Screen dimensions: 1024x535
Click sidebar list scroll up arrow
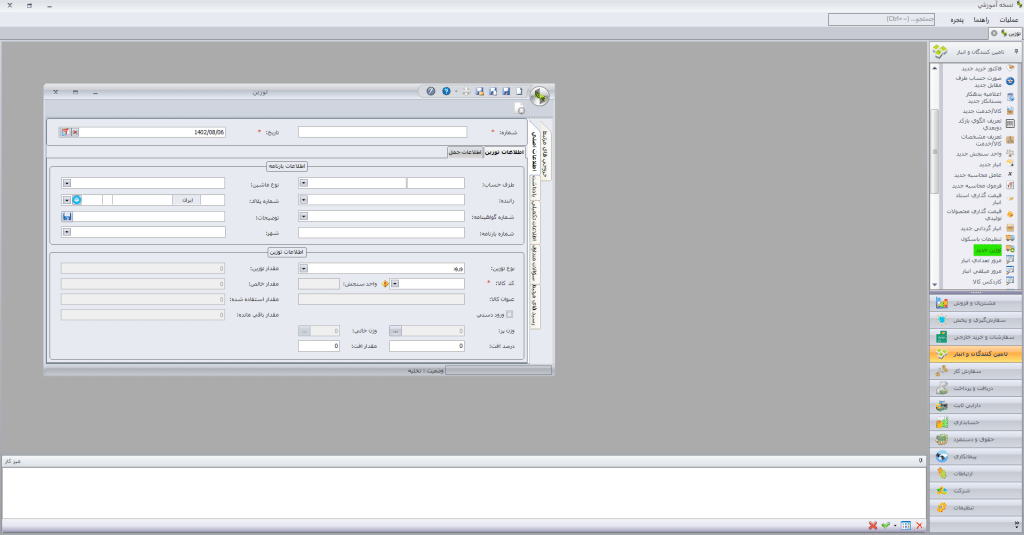click(x=935, y=68)
